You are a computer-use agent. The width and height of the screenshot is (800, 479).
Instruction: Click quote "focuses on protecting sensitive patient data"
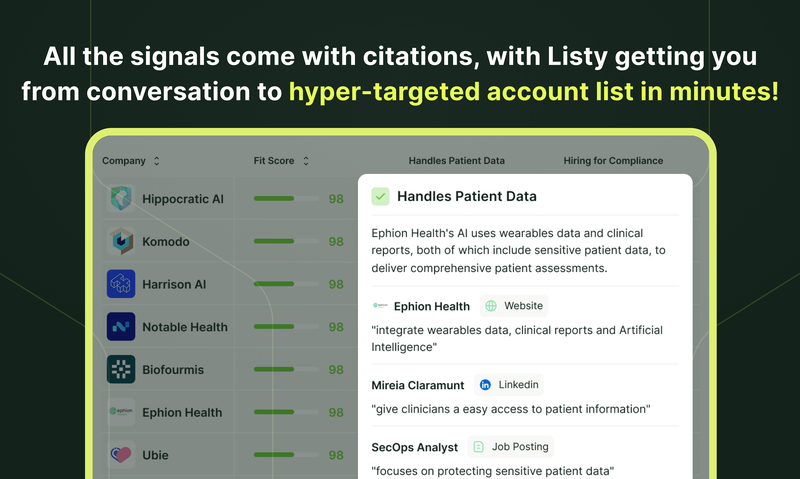[492, 471]
